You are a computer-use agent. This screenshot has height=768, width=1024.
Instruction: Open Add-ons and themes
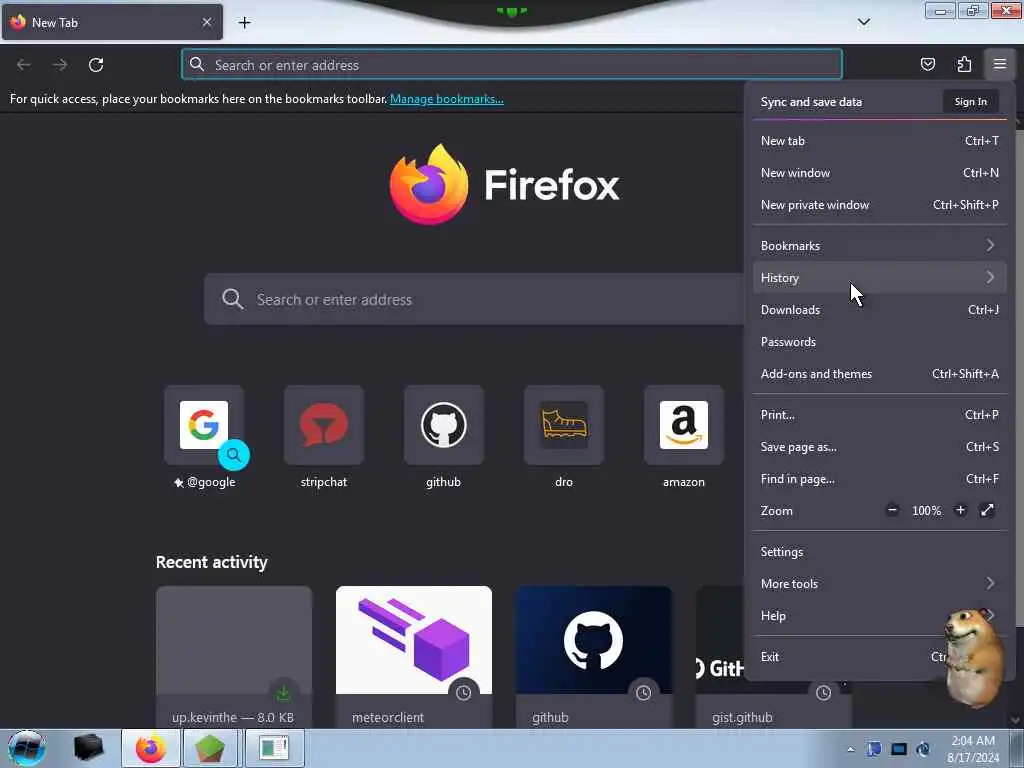tap(880, 374)
